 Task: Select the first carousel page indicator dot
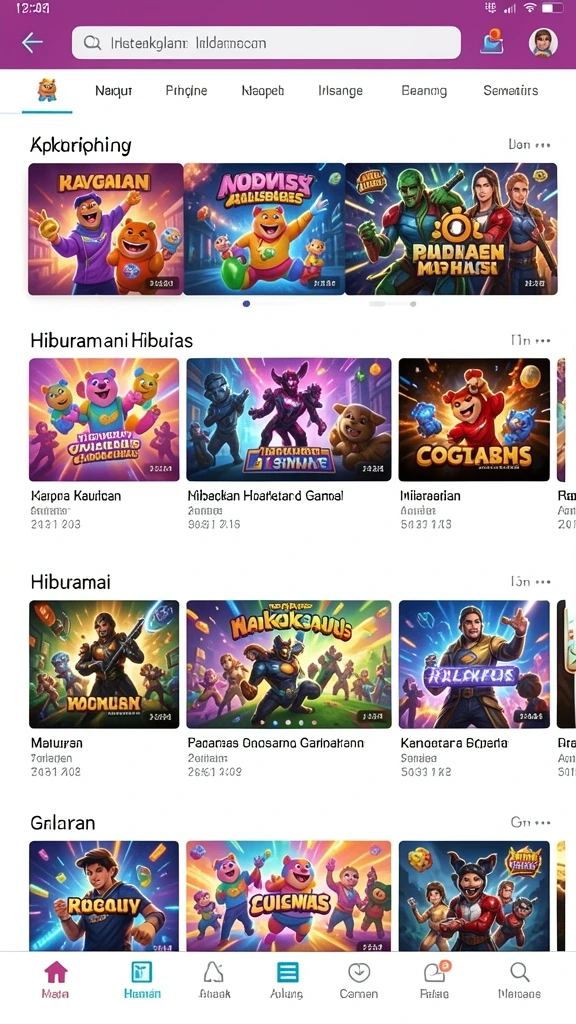tap(246, 304)
